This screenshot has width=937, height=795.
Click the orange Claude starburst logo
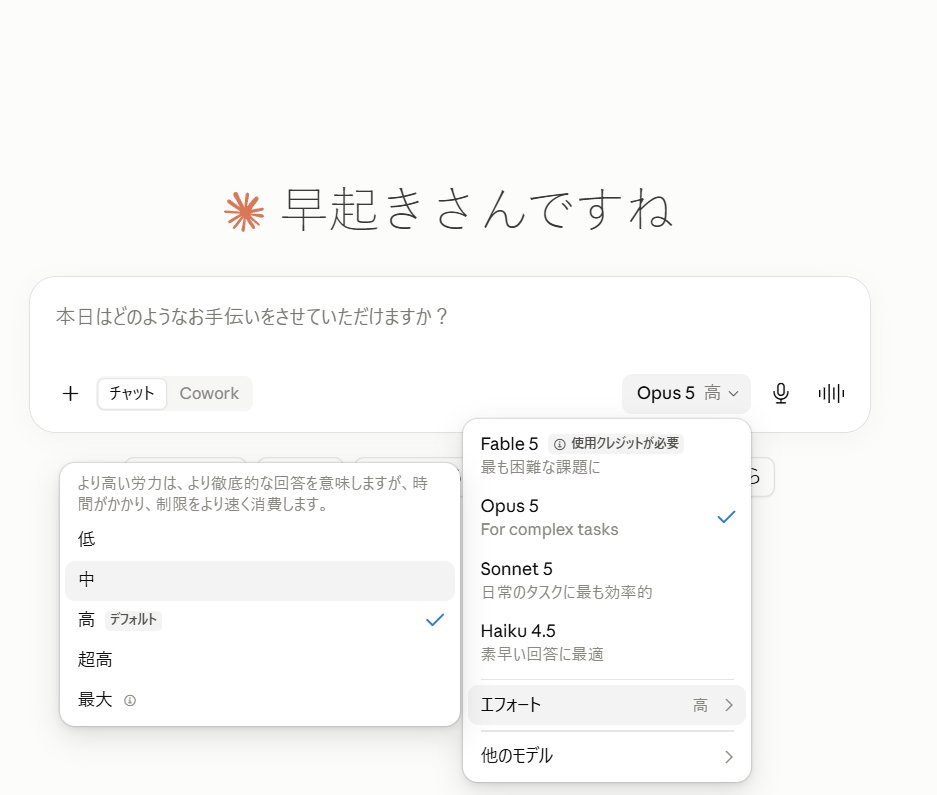click(244, 212)
